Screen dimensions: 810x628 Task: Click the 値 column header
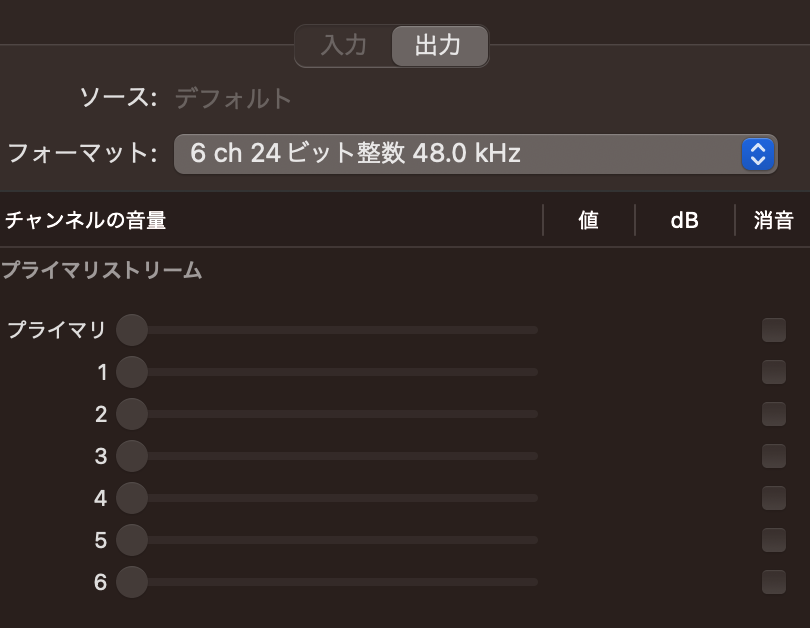588,221
